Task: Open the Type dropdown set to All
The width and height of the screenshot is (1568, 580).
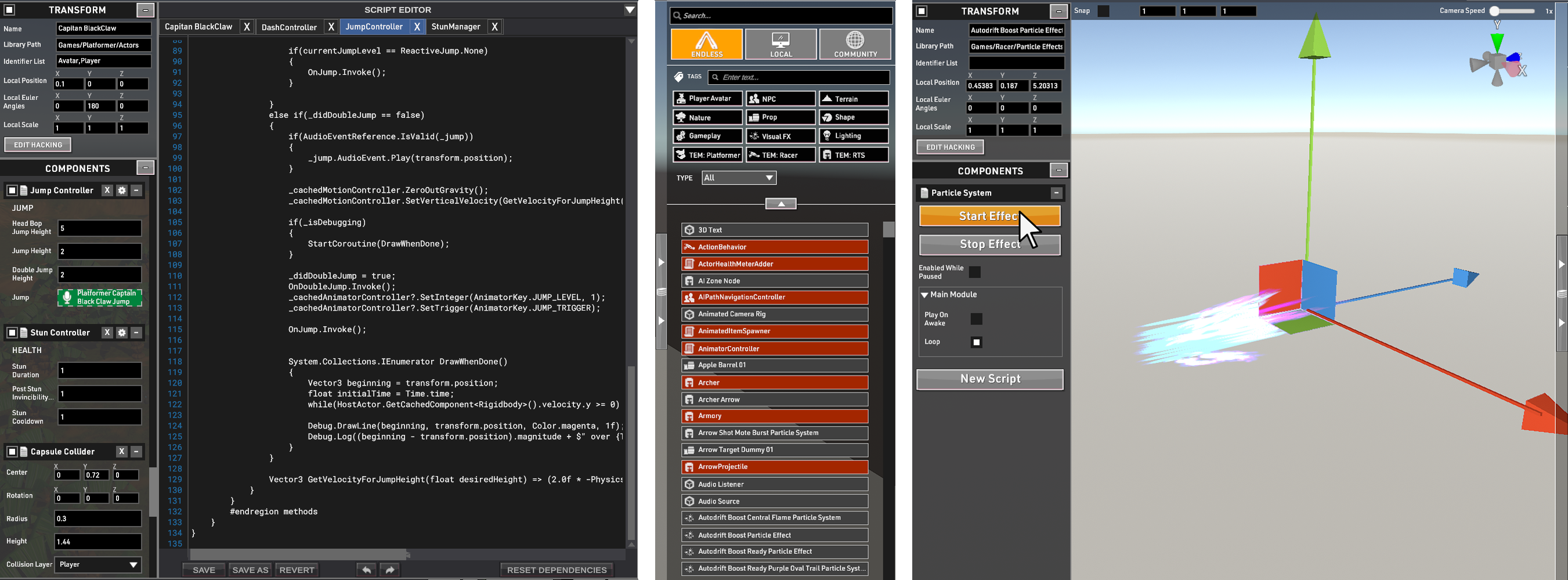Action: (738, 178)
